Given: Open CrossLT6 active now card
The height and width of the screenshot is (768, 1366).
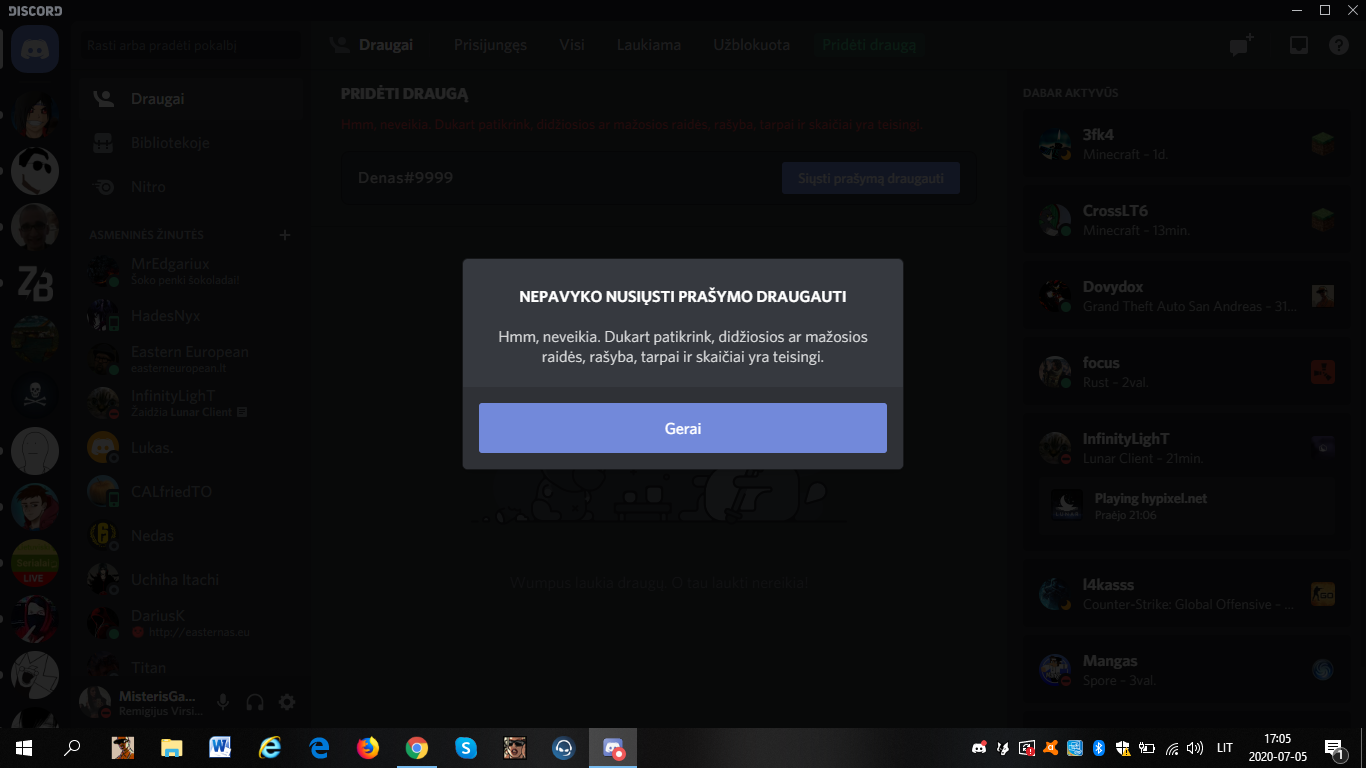Looking at the screenshot, I should 1186,221.
